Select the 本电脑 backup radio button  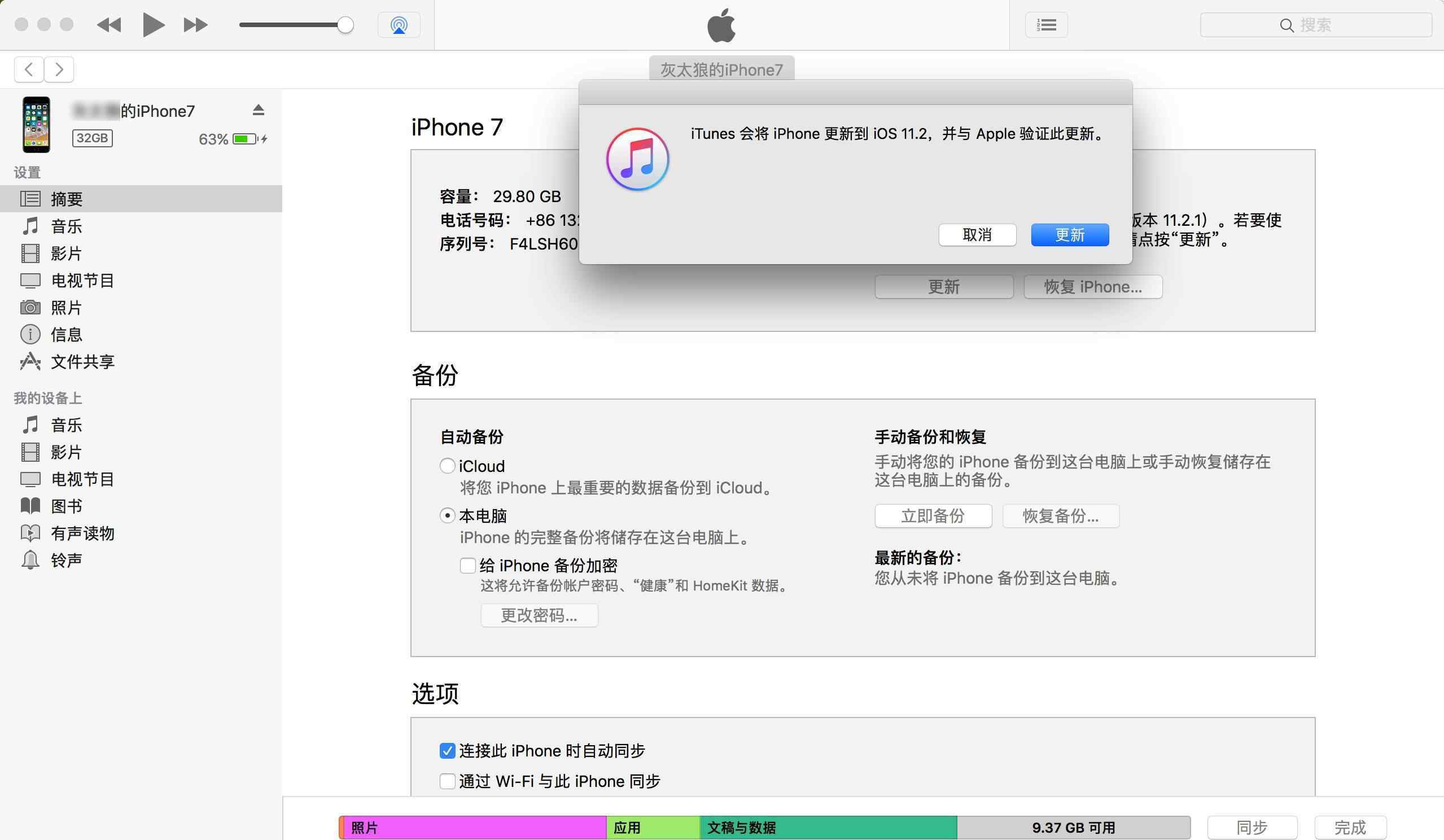(x=448, y=516)
